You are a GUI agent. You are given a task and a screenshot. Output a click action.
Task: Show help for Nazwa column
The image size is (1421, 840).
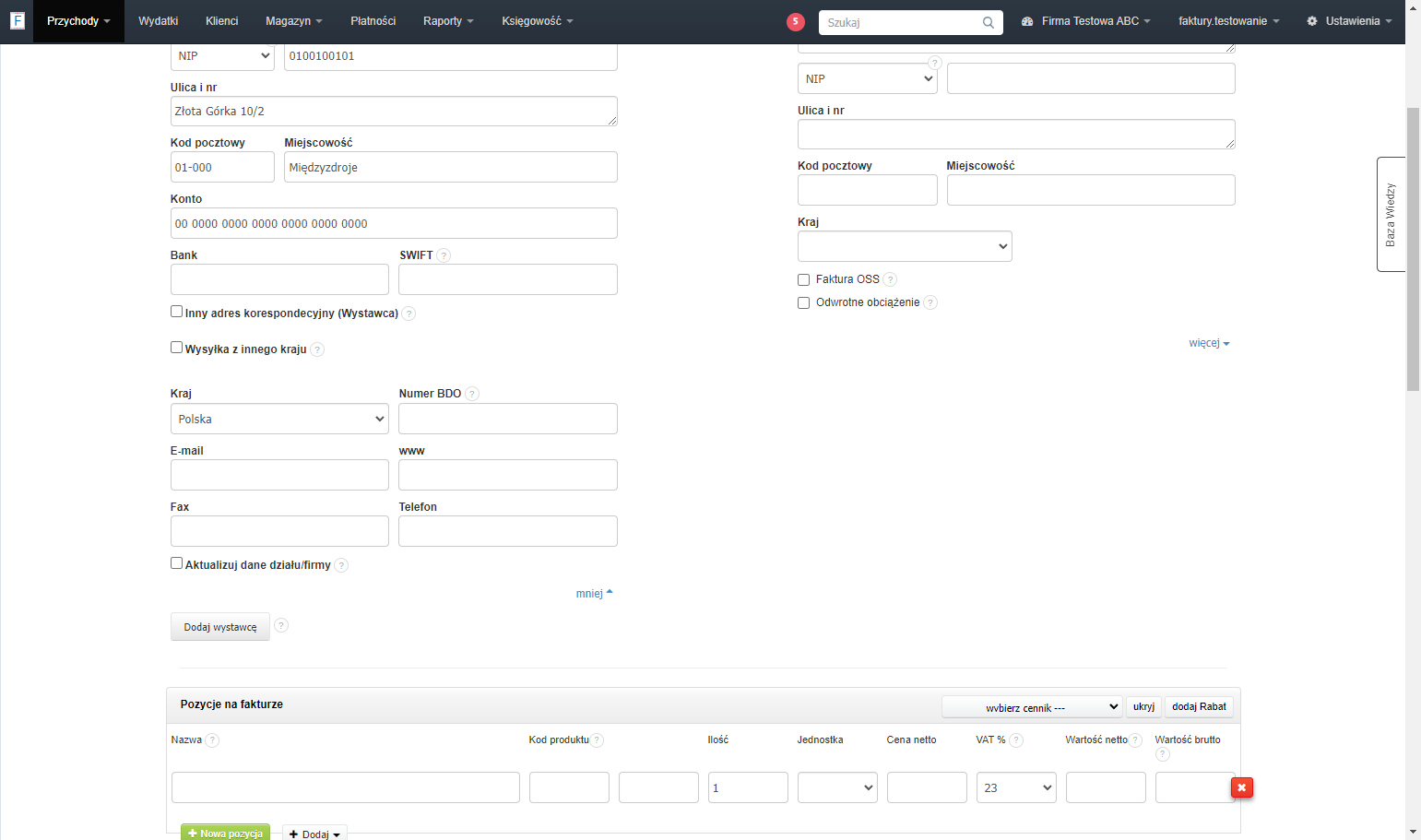click(212, 739)
